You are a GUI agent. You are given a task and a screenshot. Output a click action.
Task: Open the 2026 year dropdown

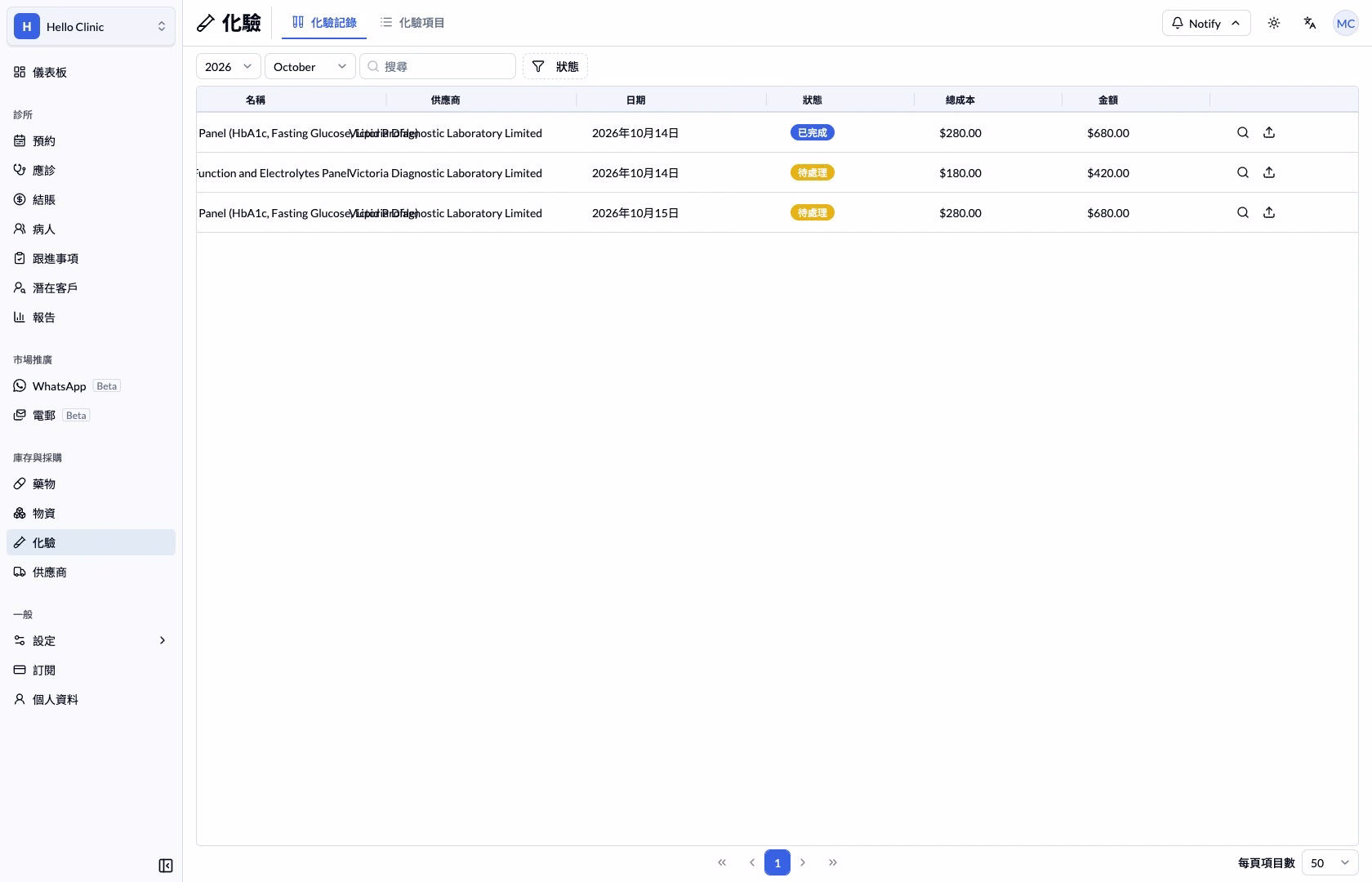[x=229, y=66]
